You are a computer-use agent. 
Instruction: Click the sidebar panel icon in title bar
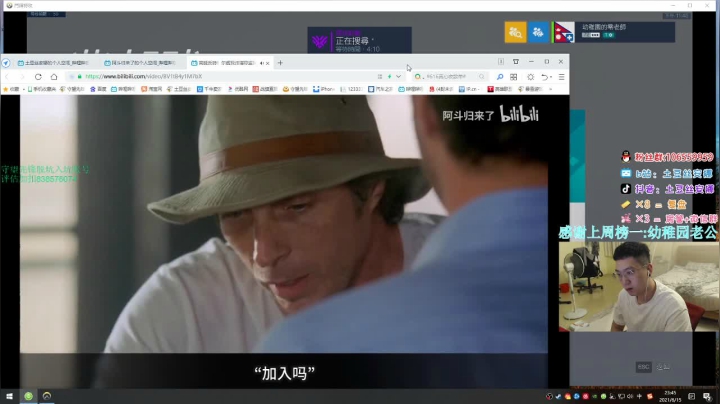click(501, 62)
